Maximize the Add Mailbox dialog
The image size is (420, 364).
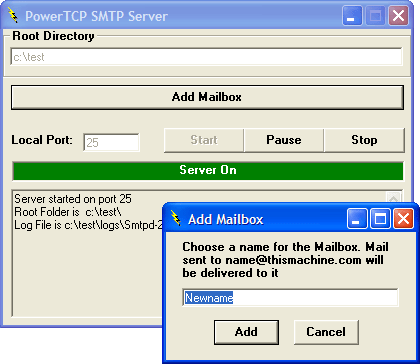point(380,219)
